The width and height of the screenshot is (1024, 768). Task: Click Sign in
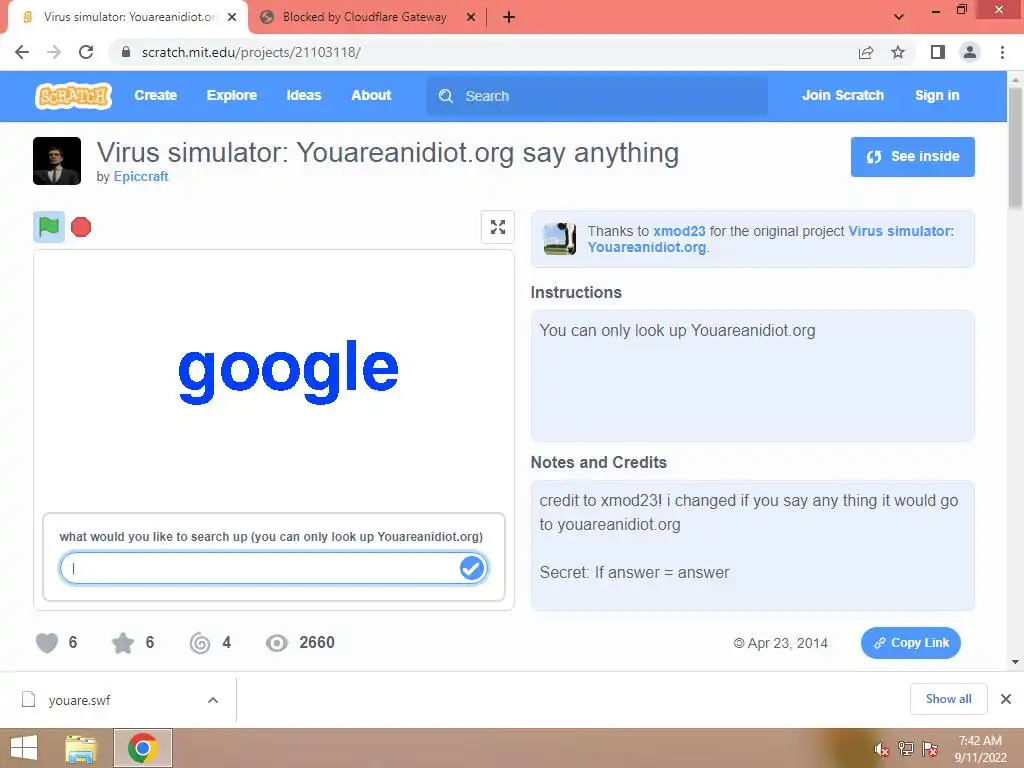click(937, 95)
